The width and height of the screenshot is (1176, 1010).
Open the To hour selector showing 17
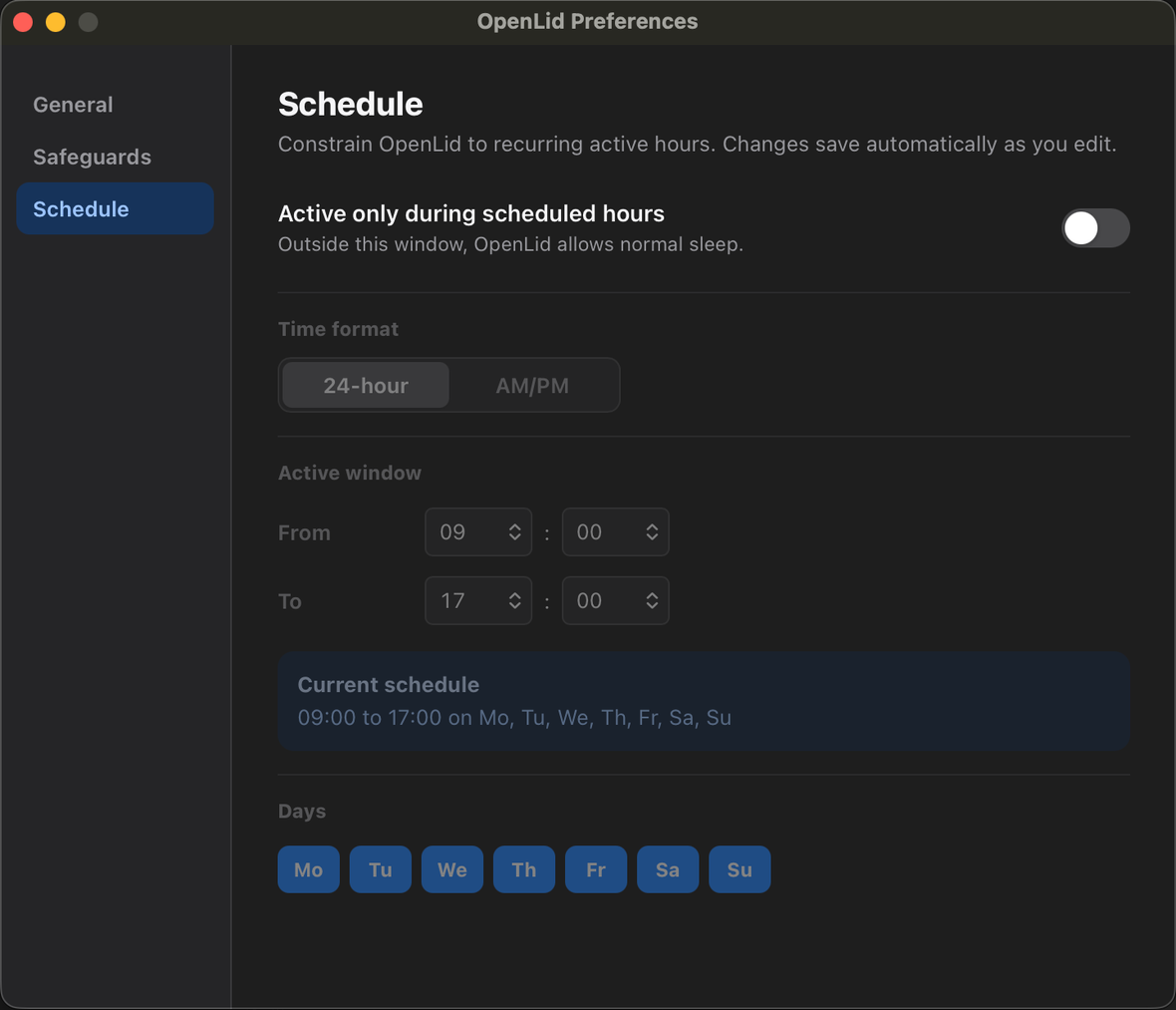tap(478, 600)
